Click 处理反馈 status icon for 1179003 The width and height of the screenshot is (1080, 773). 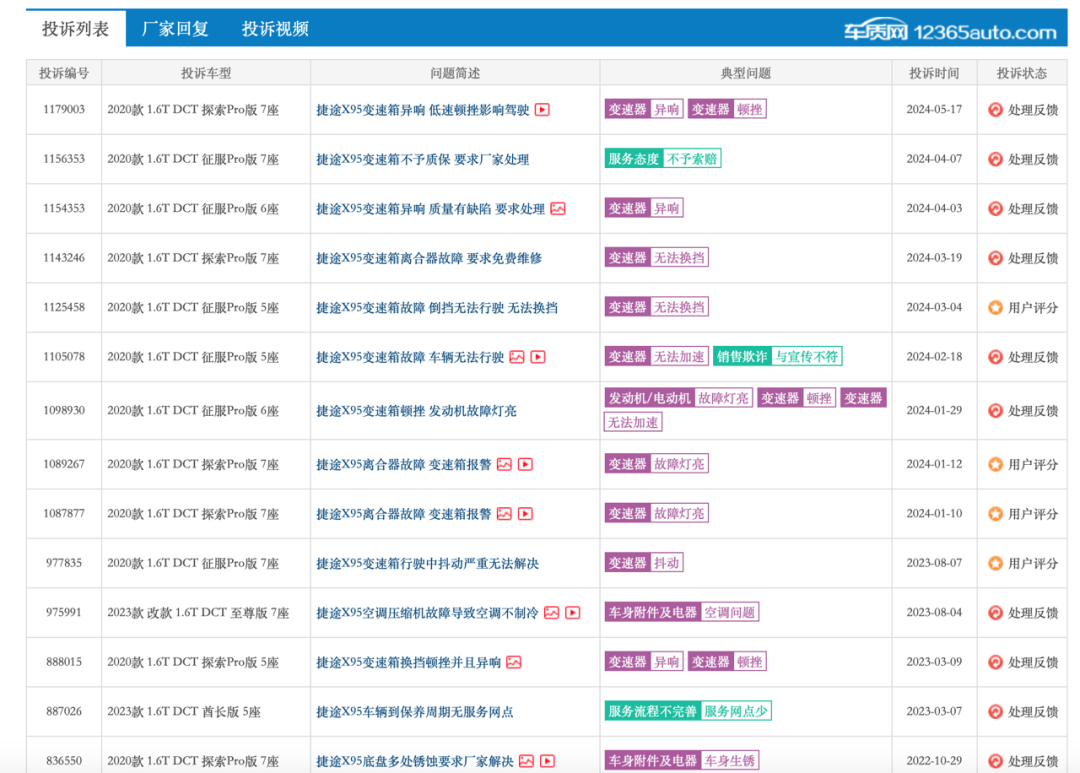click(995, 110)
